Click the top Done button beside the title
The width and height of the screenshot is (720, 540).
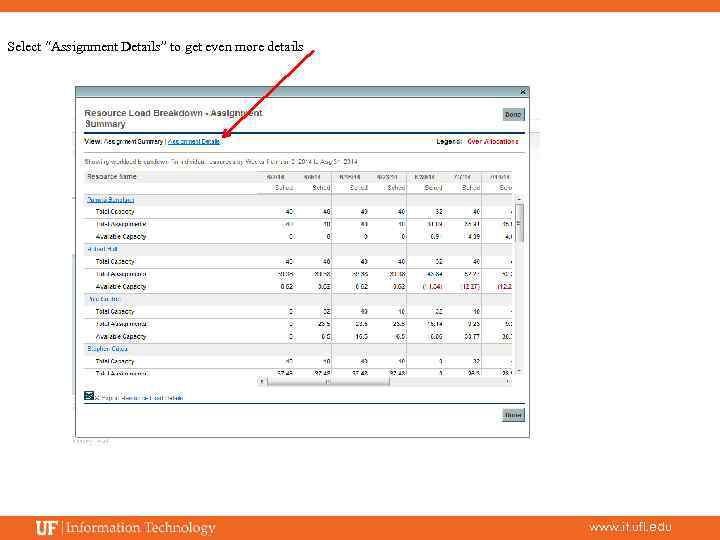(513, 114)
